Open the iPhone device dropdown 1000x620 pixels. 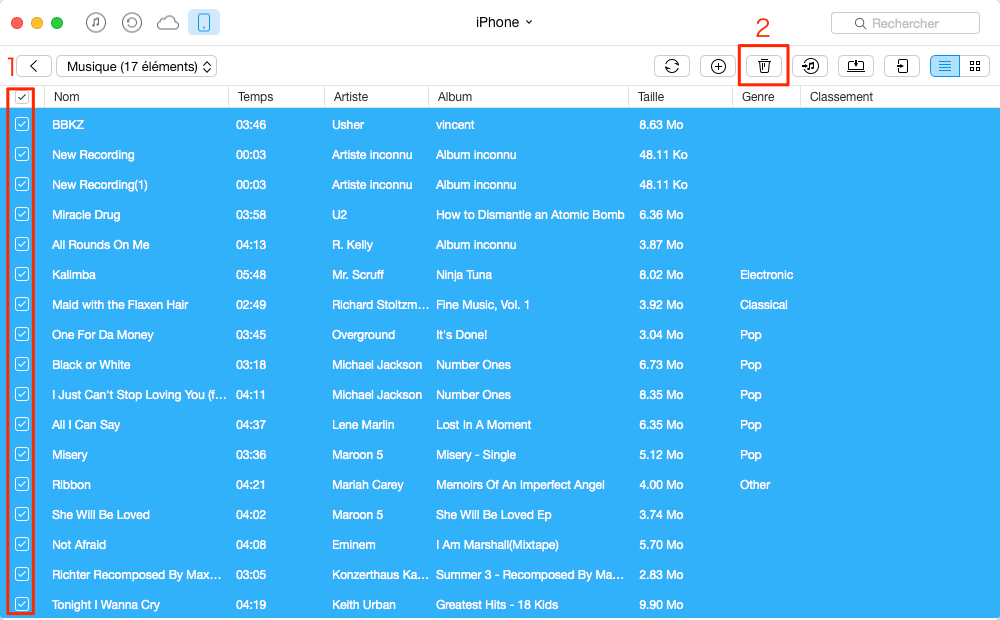504,22
